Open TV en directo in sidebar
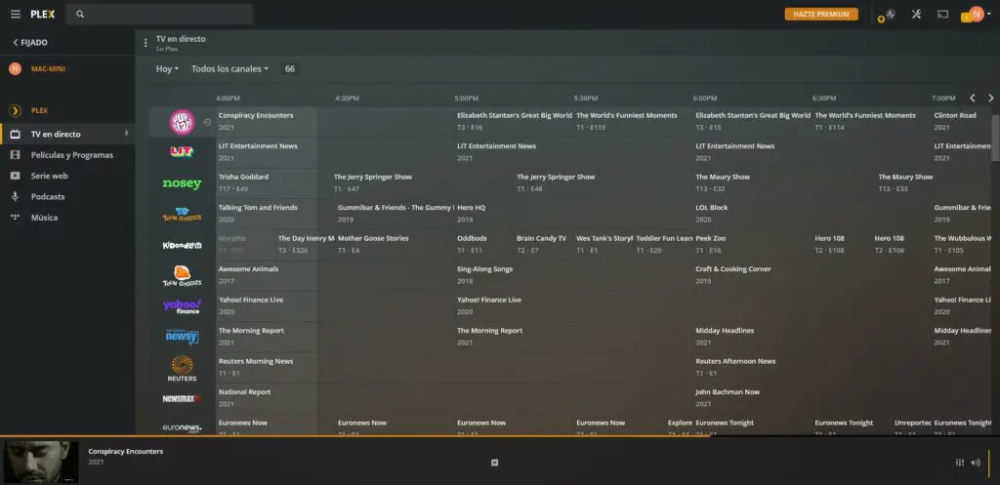 tap(67, 134)
